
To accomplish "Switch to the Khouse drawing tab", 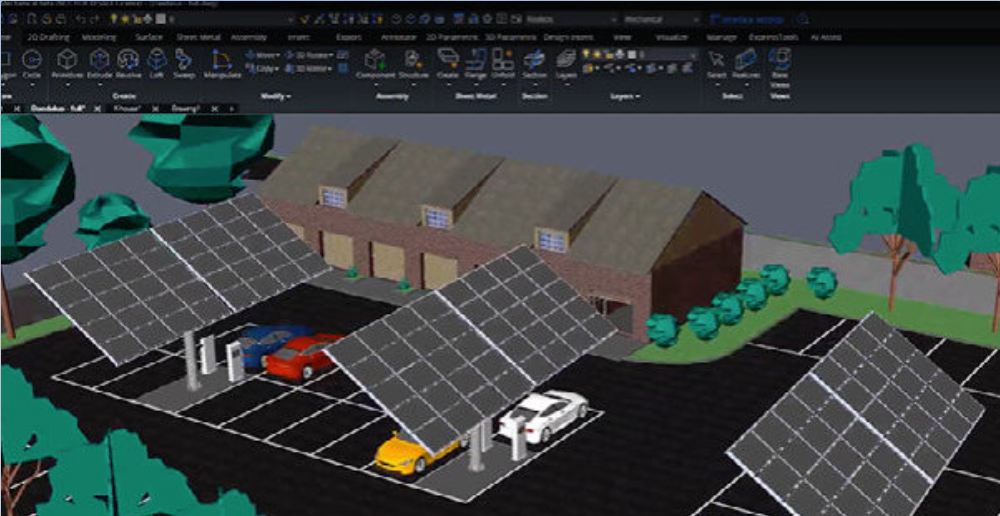I will pyautogui.click(x=127, y=109).
